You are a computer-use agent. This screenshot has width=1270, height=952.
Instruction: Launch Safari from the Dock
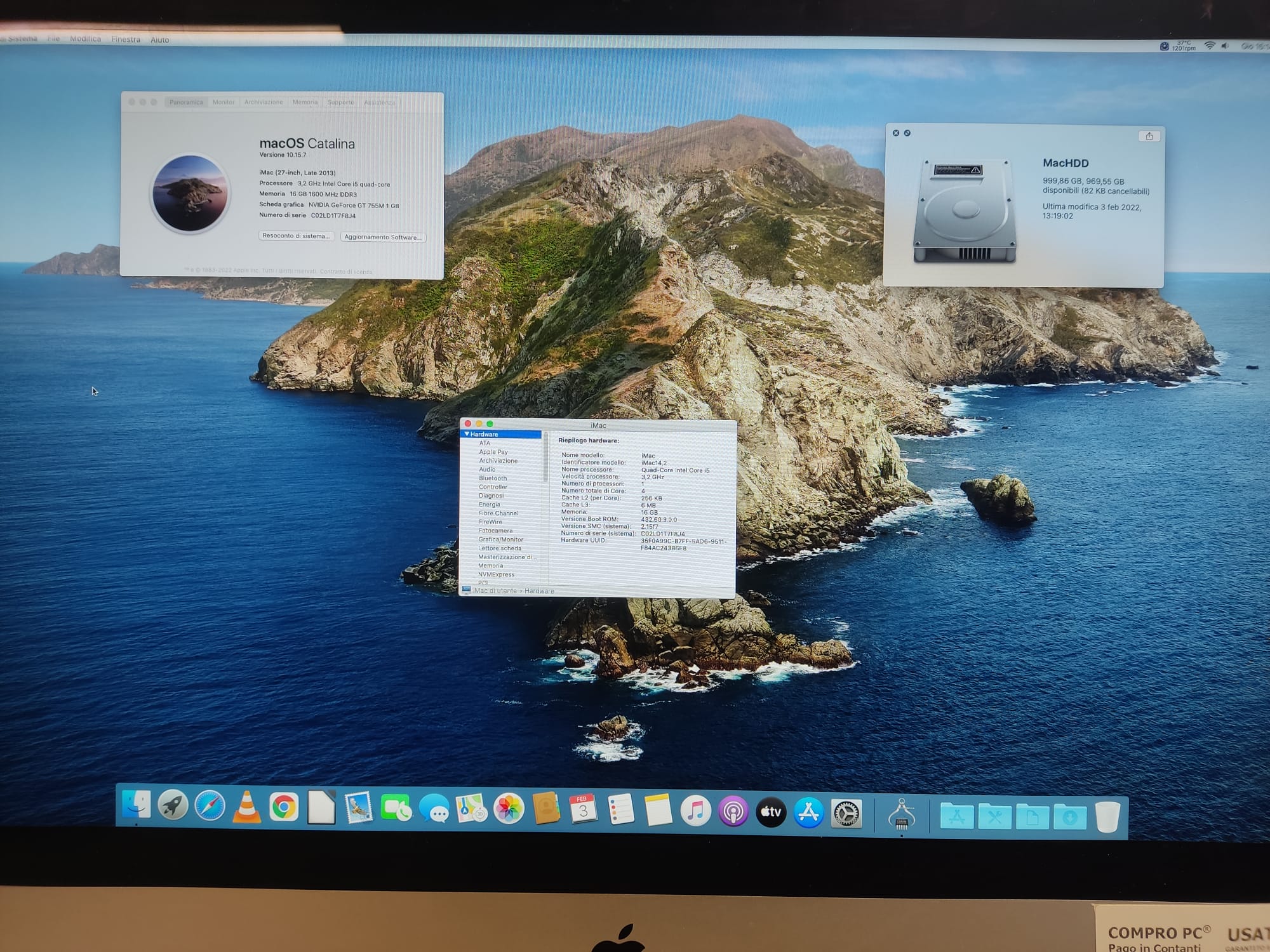click(210, 807)
